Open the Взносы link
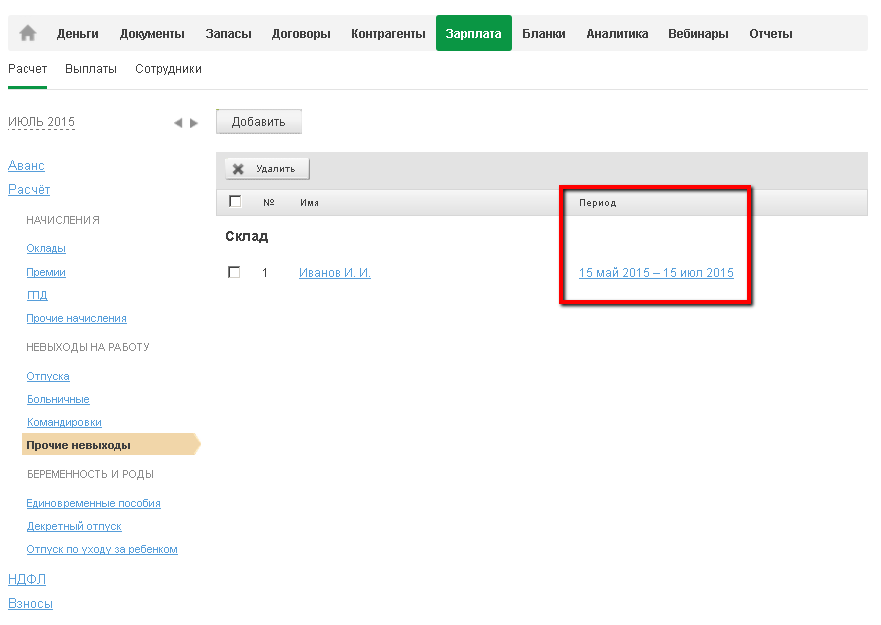The height and width of the screenshot is (625, 881). tap(30, 604)
